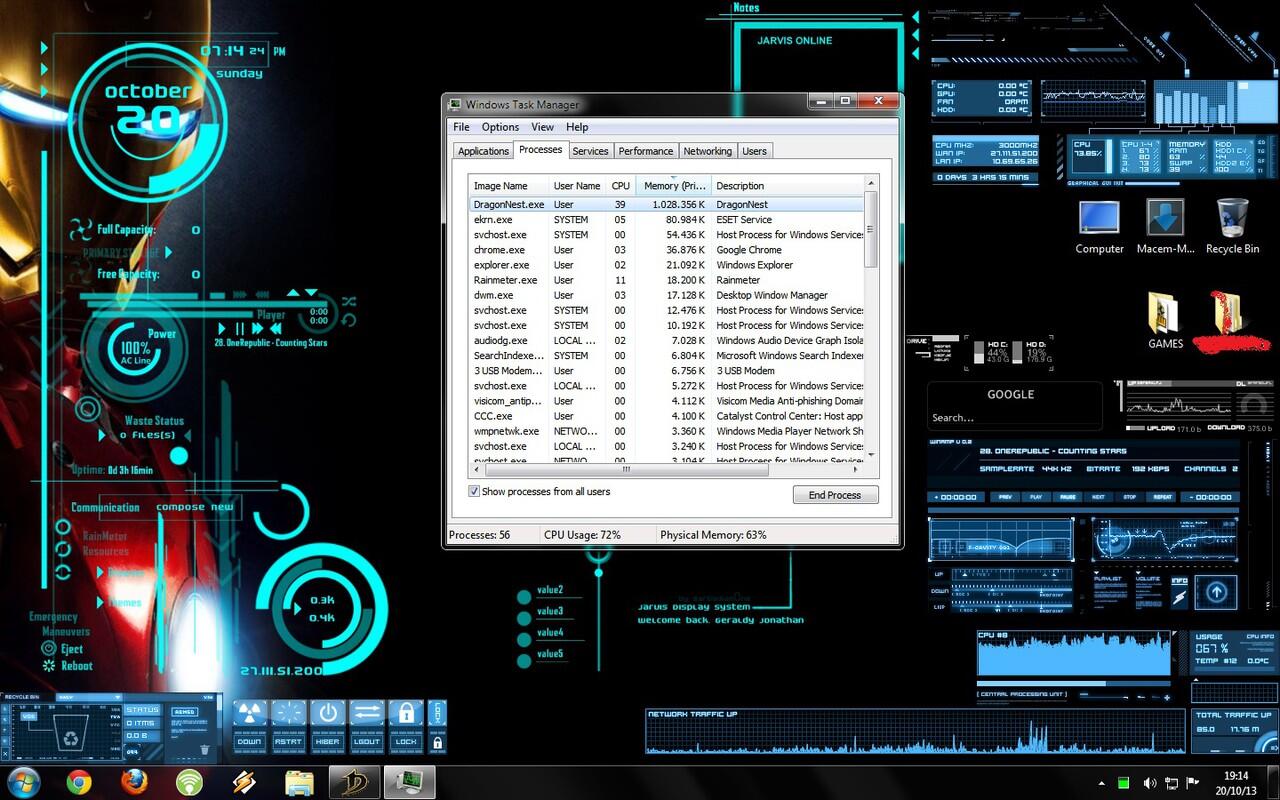1280x800 pixels.
Task: Open the Windows Start menu orb
Action: pyautogui.click(x=23, y=781)
